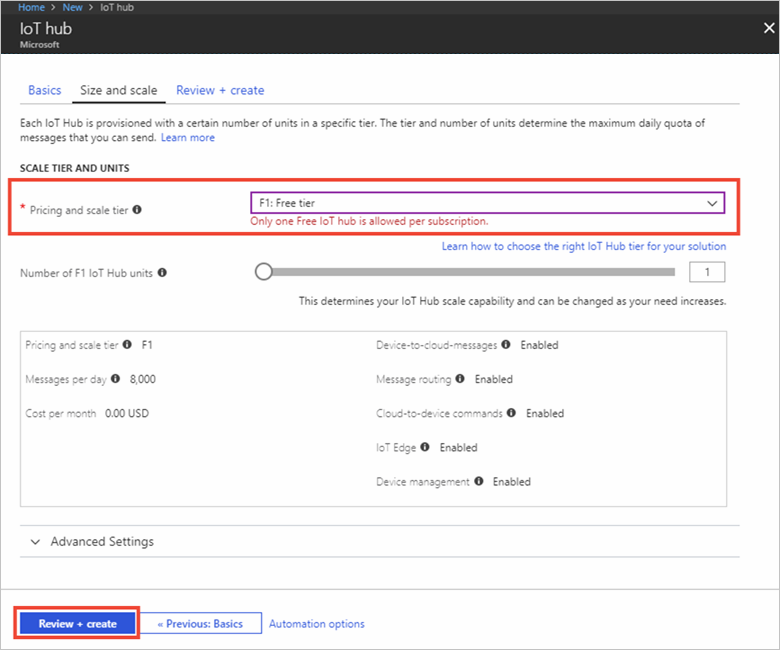Click Home in the breadcrumb
Screen dimensions: 780x650
31,7
